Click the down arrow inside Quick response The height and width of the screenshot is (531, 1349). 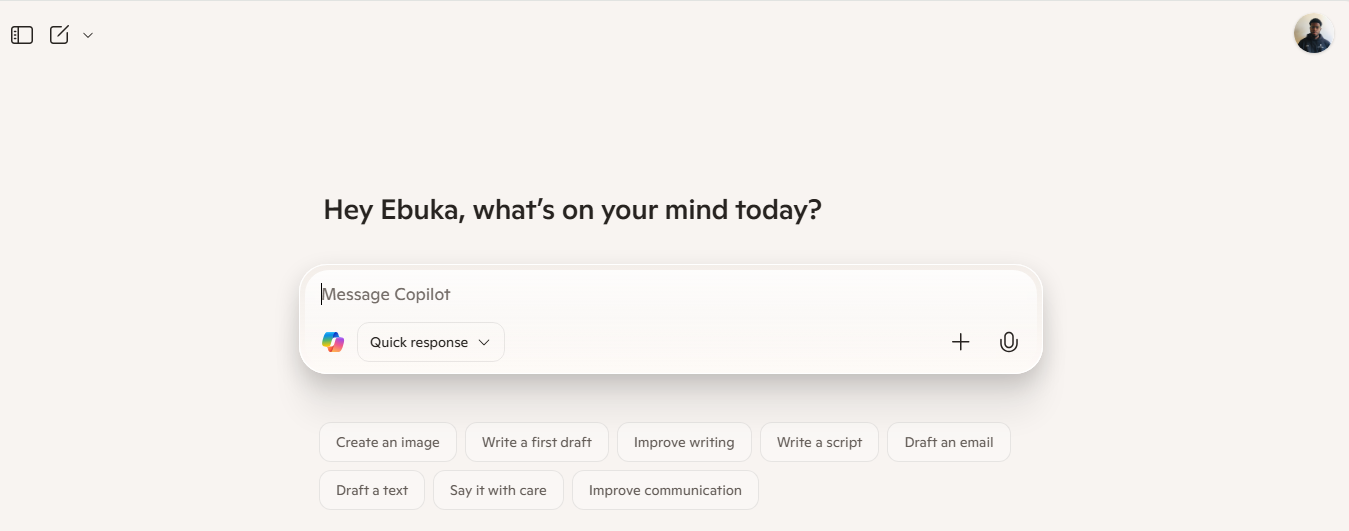[x=484, y=342]
